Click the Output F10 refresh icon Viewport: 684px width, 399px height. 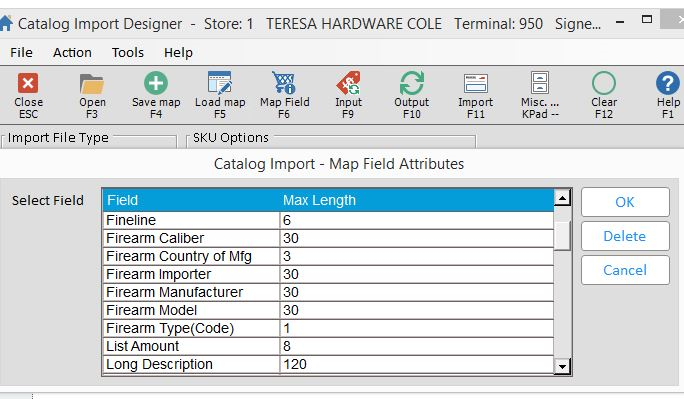click(x=412, y=83)
